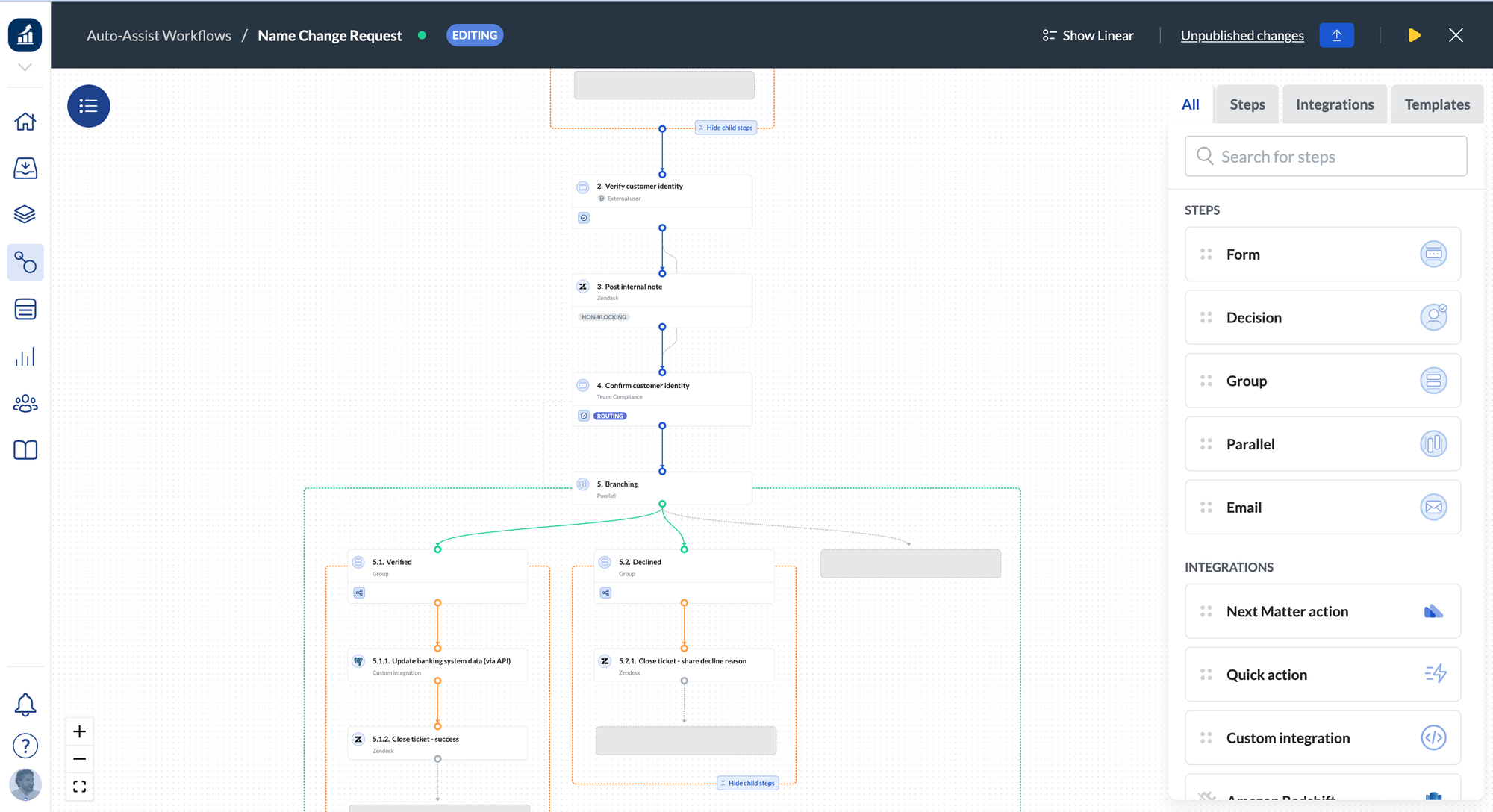
Task: Click the publish upload arrow button
Action: [x=1336, y=35]
